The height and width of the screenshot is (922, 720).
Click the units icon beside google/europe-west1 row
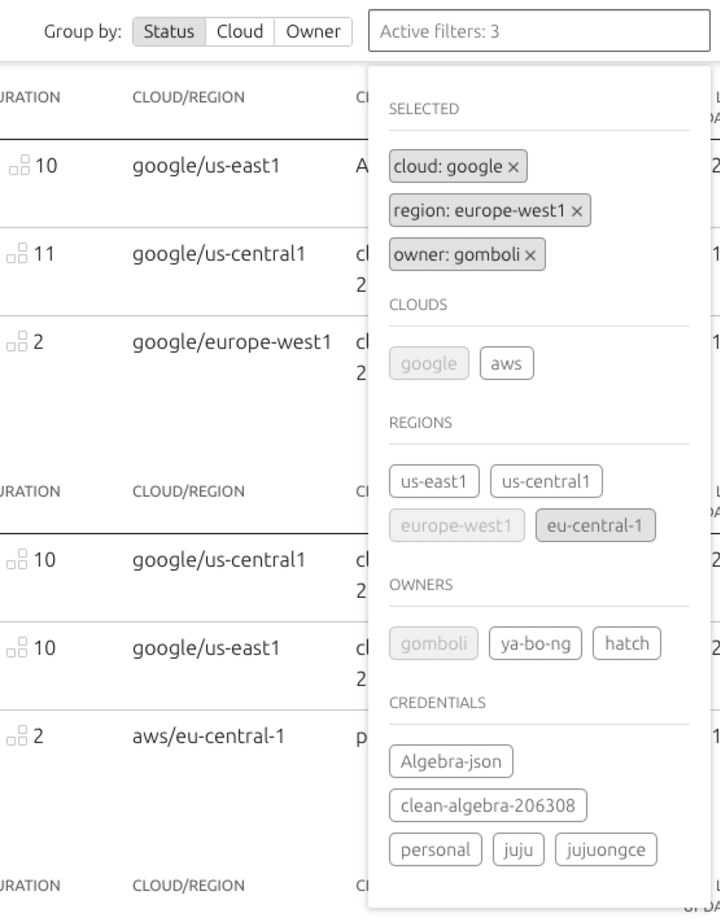17,342
